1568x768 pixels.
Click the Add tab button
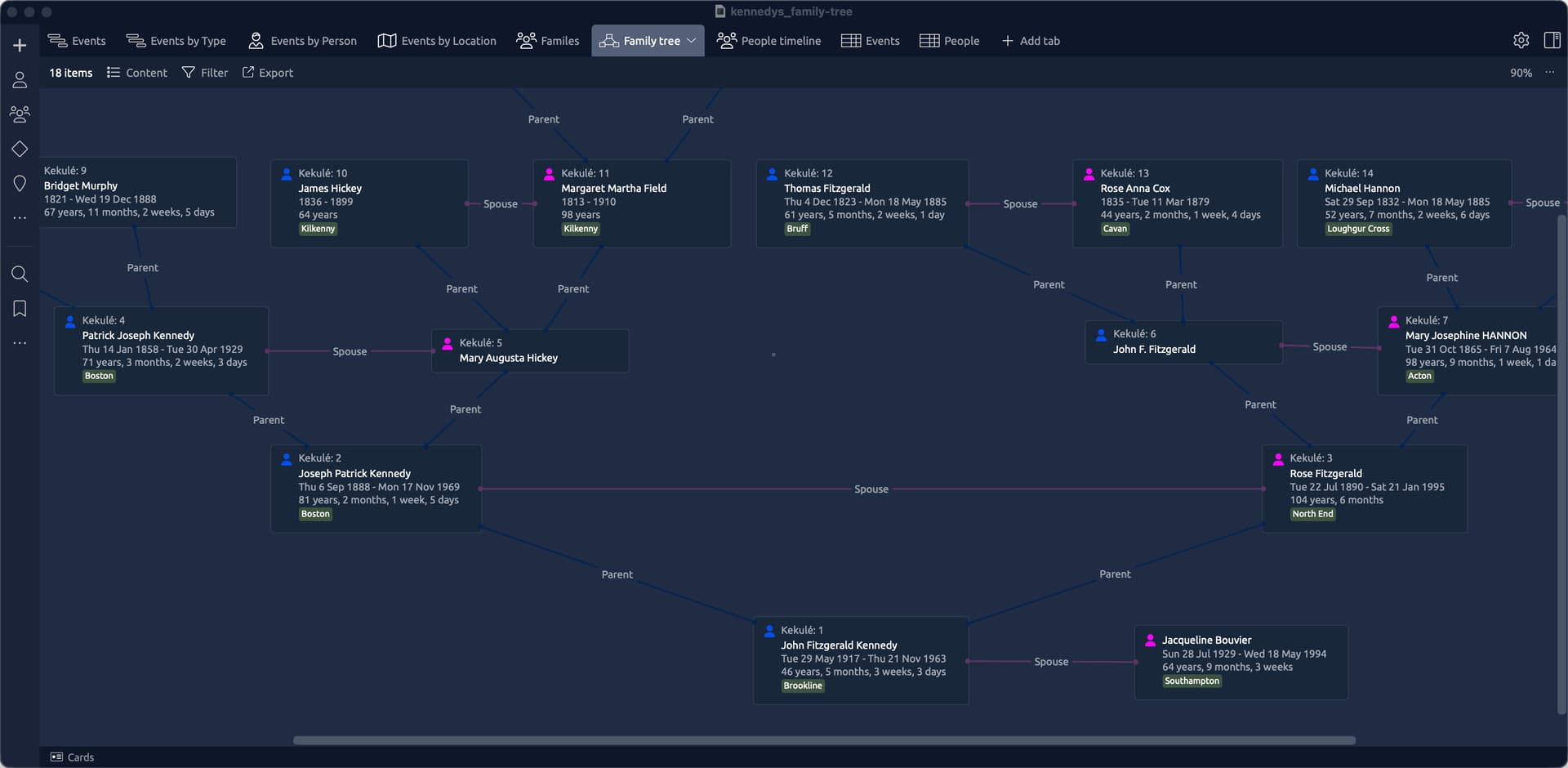click(1031, 41)
